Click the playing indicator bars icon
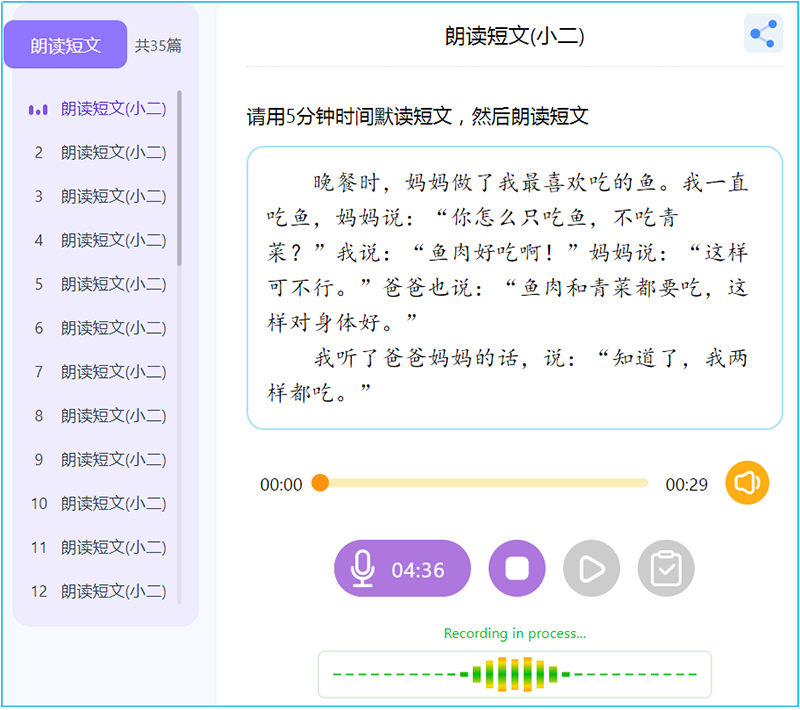Screen dimensions: 800x710 [38, 109]
